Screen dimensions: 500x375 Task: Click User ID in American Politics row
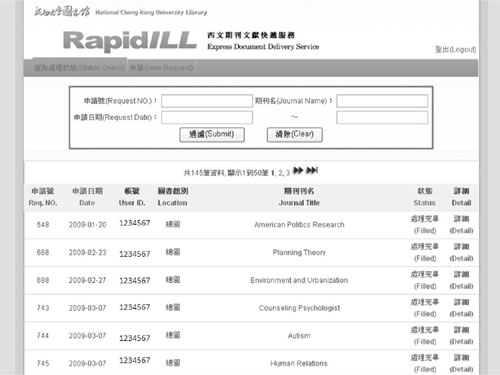click(135, 223)
